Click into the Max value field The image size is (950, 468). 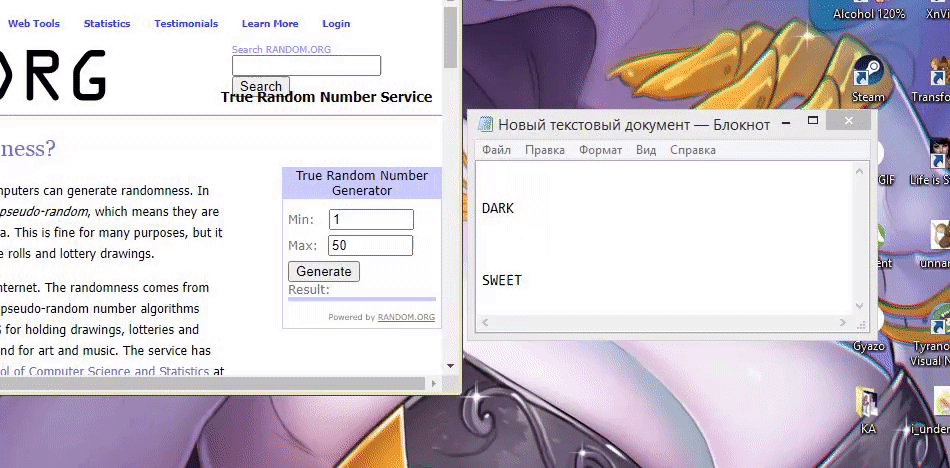coord(370,246)
